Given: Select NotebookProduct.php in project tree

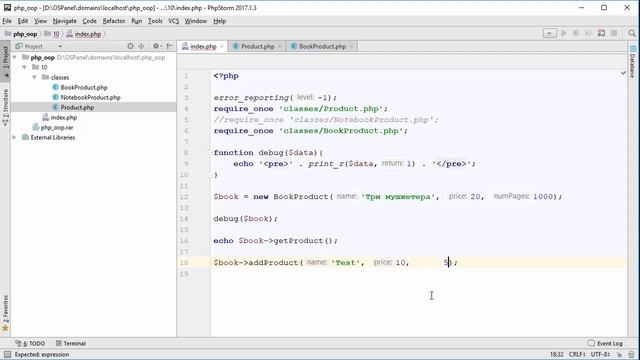Looking at the screenshot, I should [91, 98].
